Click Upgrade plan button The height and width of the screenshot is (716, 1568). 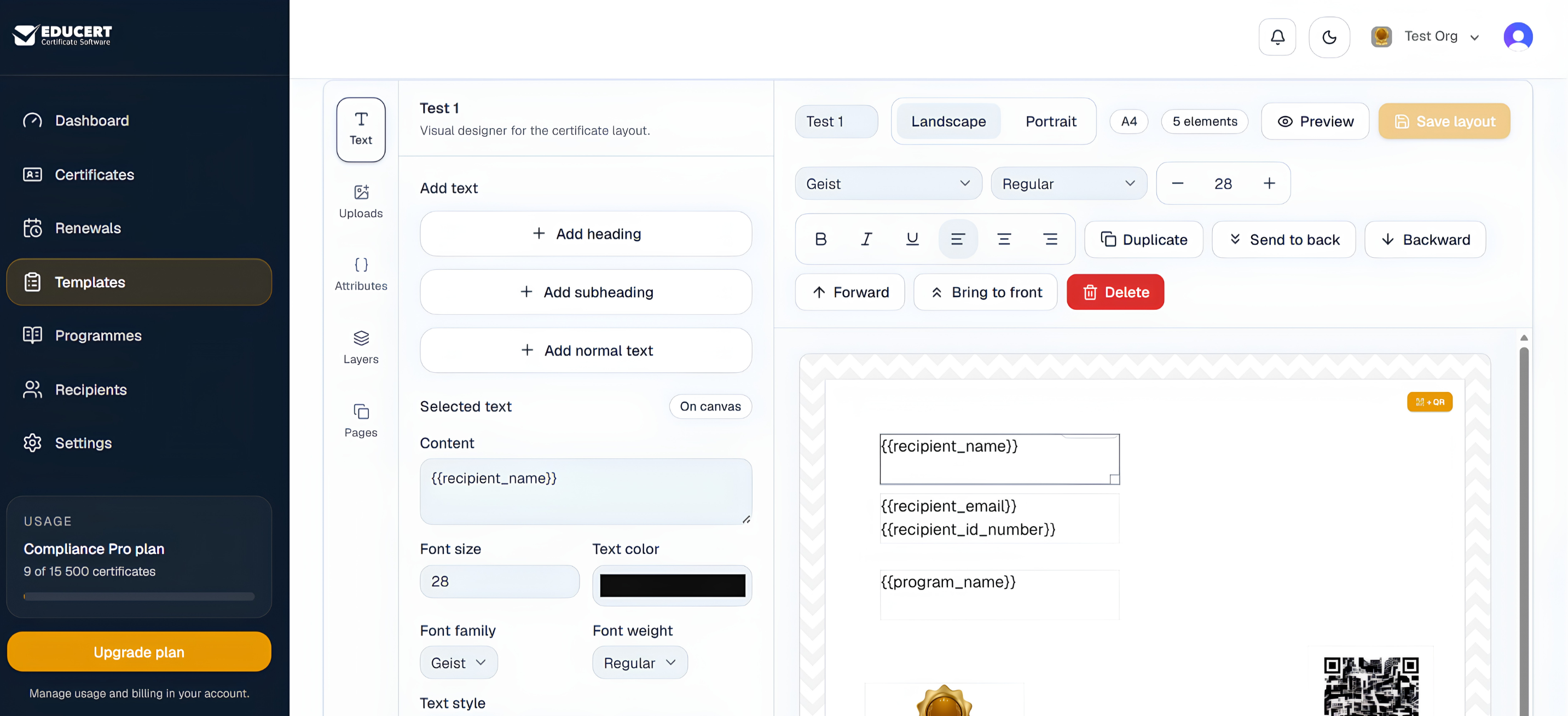pyautogui.click(x=139, y=652)
